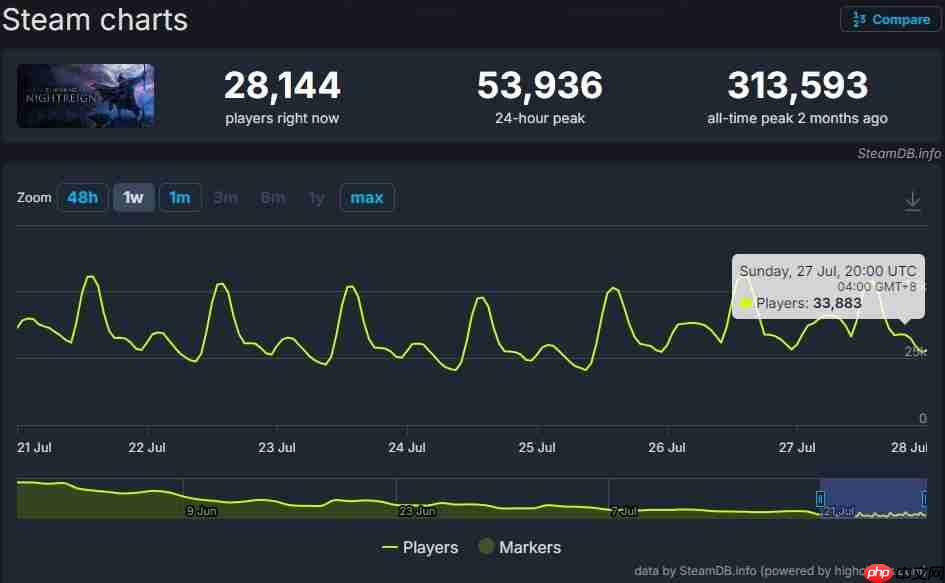Select the 1w zoom range

coord(133,197)
